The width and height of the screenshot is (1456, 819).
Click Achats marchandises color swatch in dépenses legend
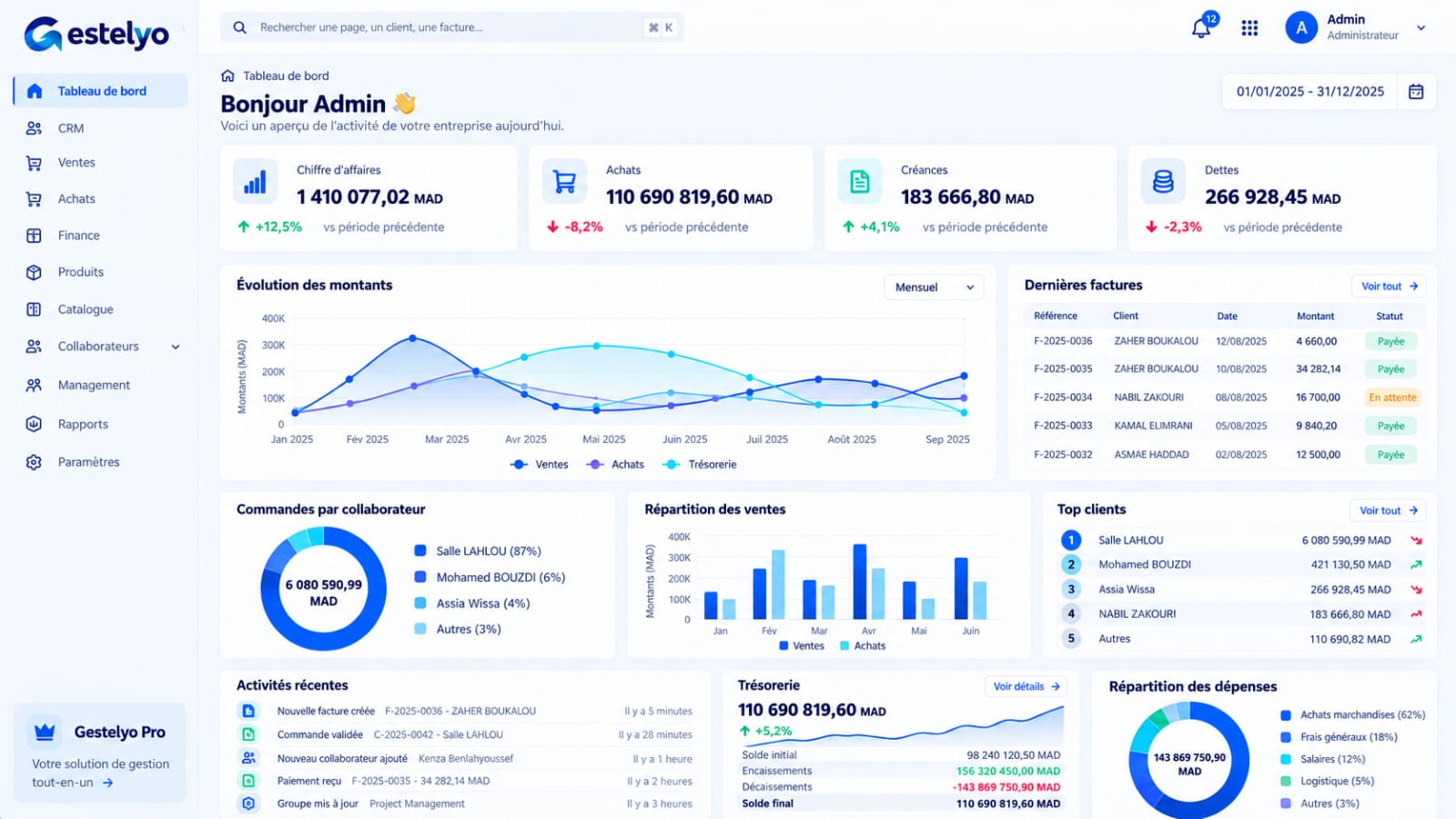click(1286, 715)
